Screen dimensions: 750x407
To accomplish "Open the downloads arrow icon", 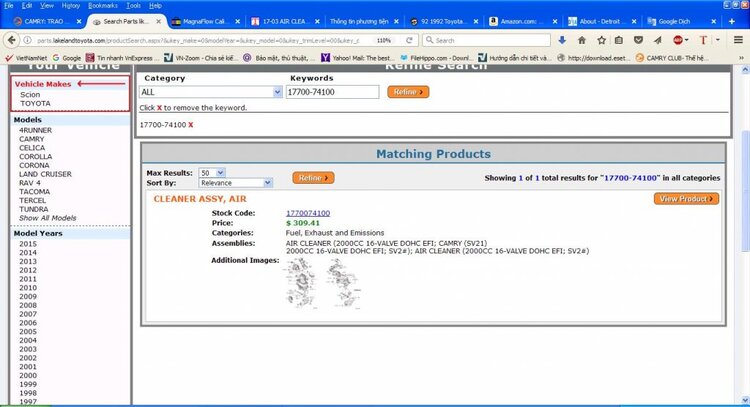I will click(562, 41).
